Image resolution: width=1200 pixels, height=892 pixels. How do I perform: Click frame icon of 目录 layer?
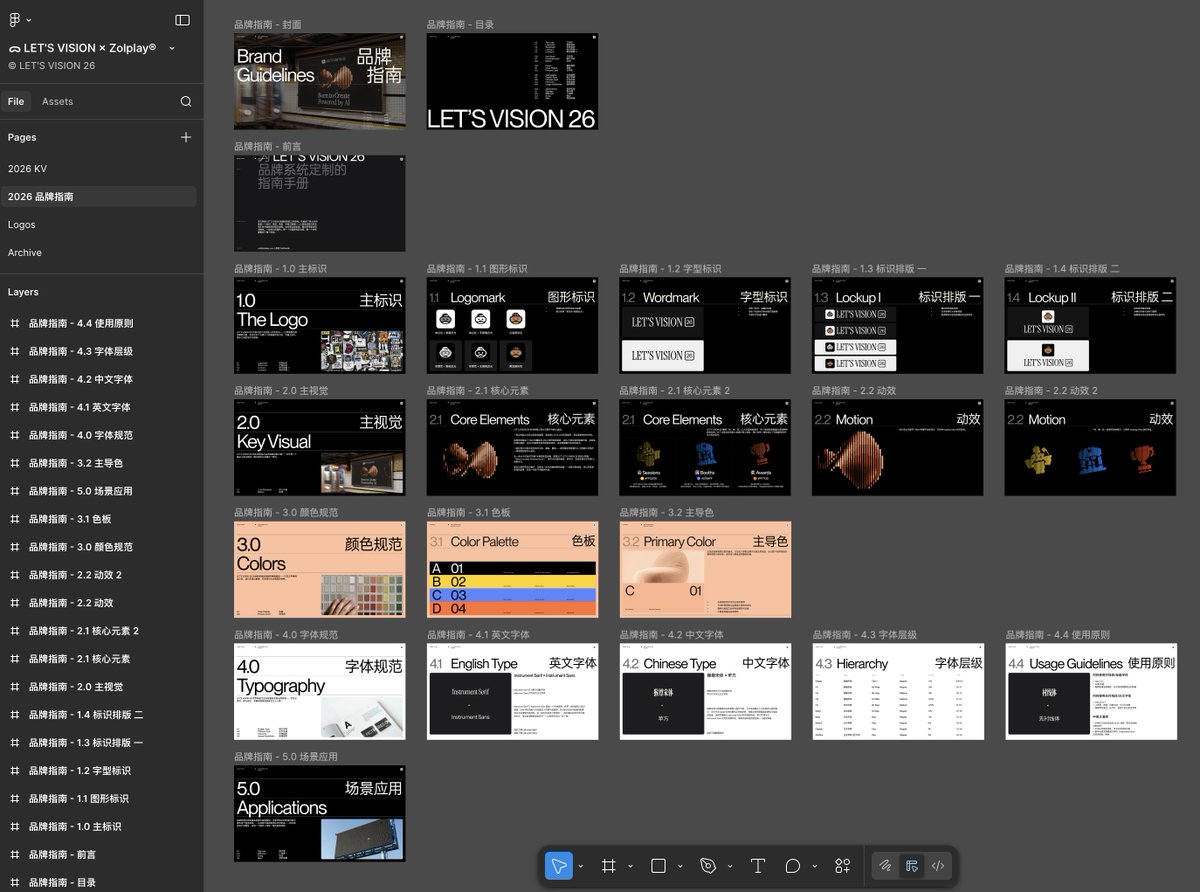tap(15, 883)
